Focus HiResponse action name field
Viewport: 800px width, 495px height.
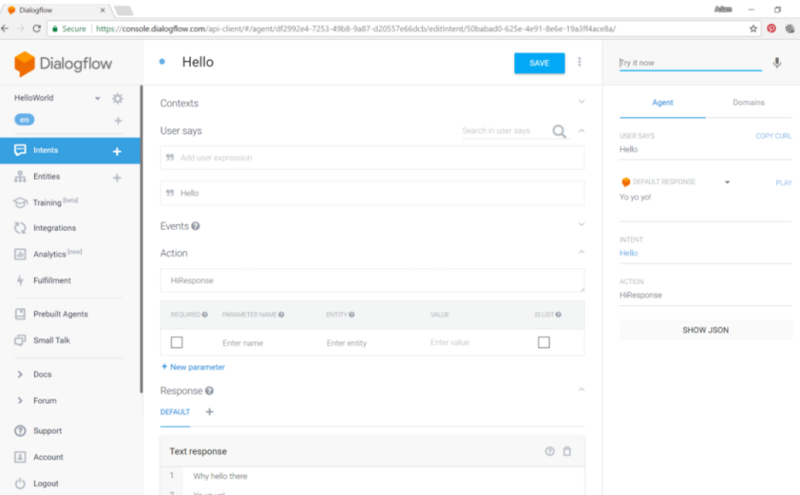[372, 280]
